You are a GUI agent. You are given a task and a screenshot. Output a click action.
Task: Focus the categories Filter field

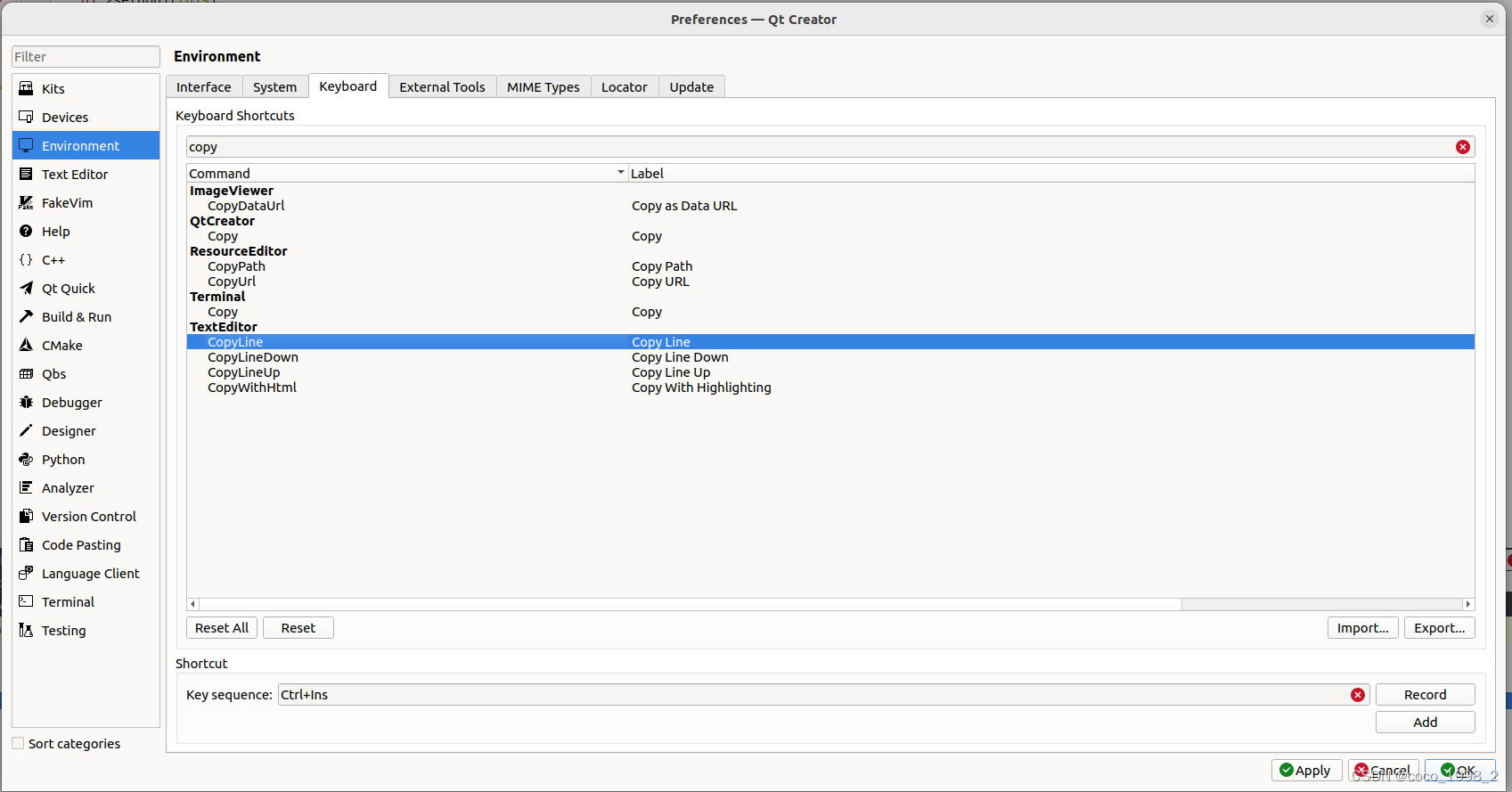(x=86, y=57)
